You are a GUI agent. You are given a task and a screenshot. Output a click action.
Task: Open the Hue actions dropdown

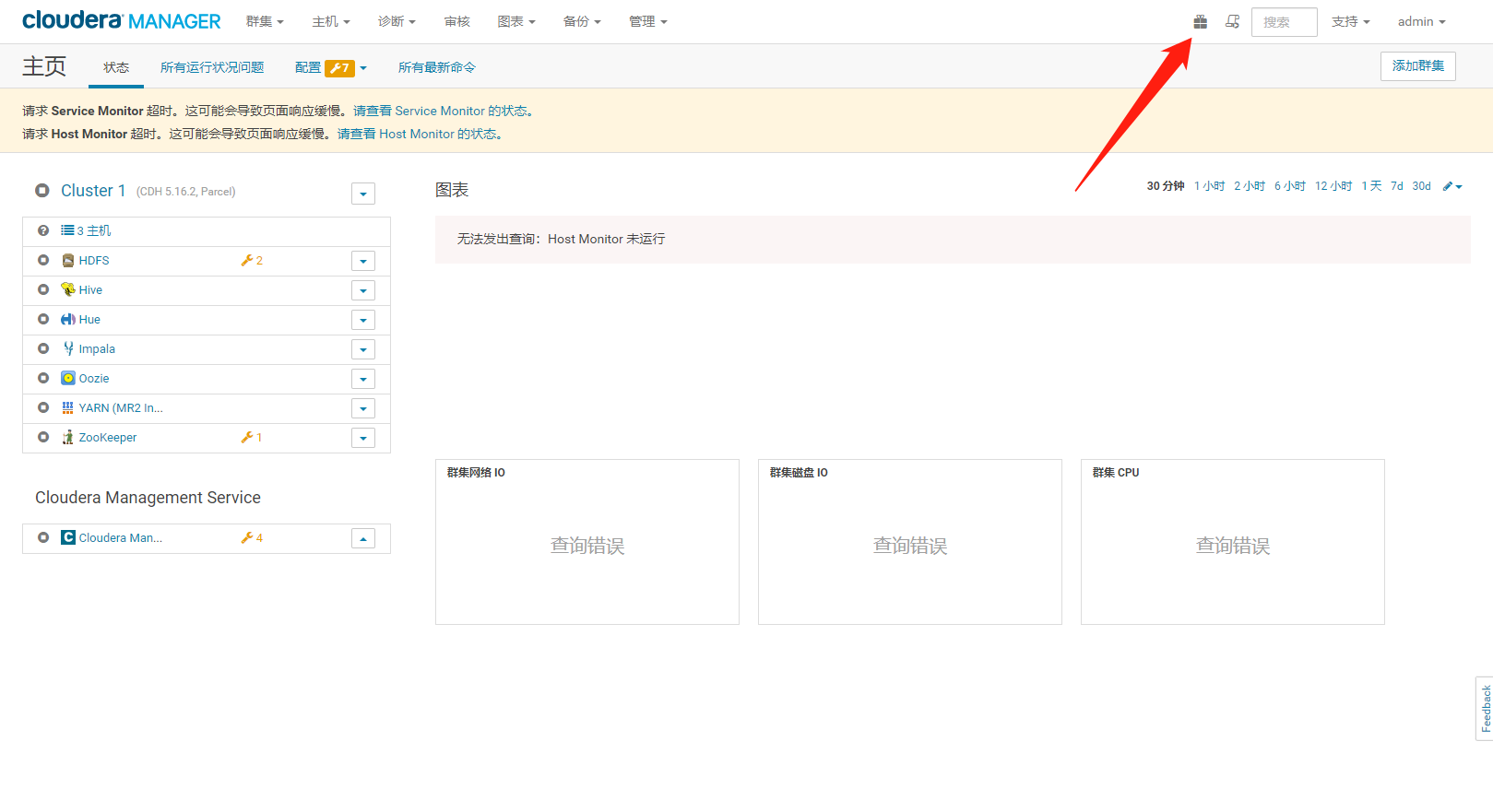tap(363, 320)
